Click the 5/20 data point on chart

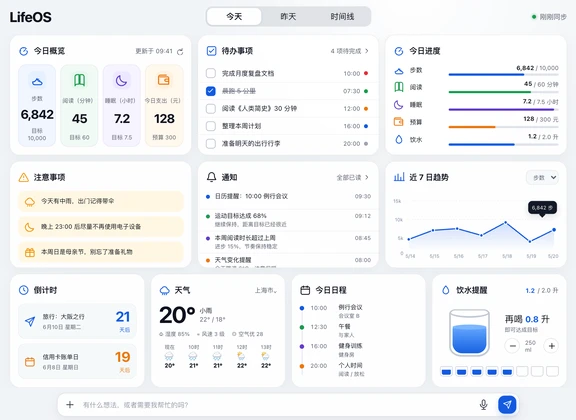[554, 230]
